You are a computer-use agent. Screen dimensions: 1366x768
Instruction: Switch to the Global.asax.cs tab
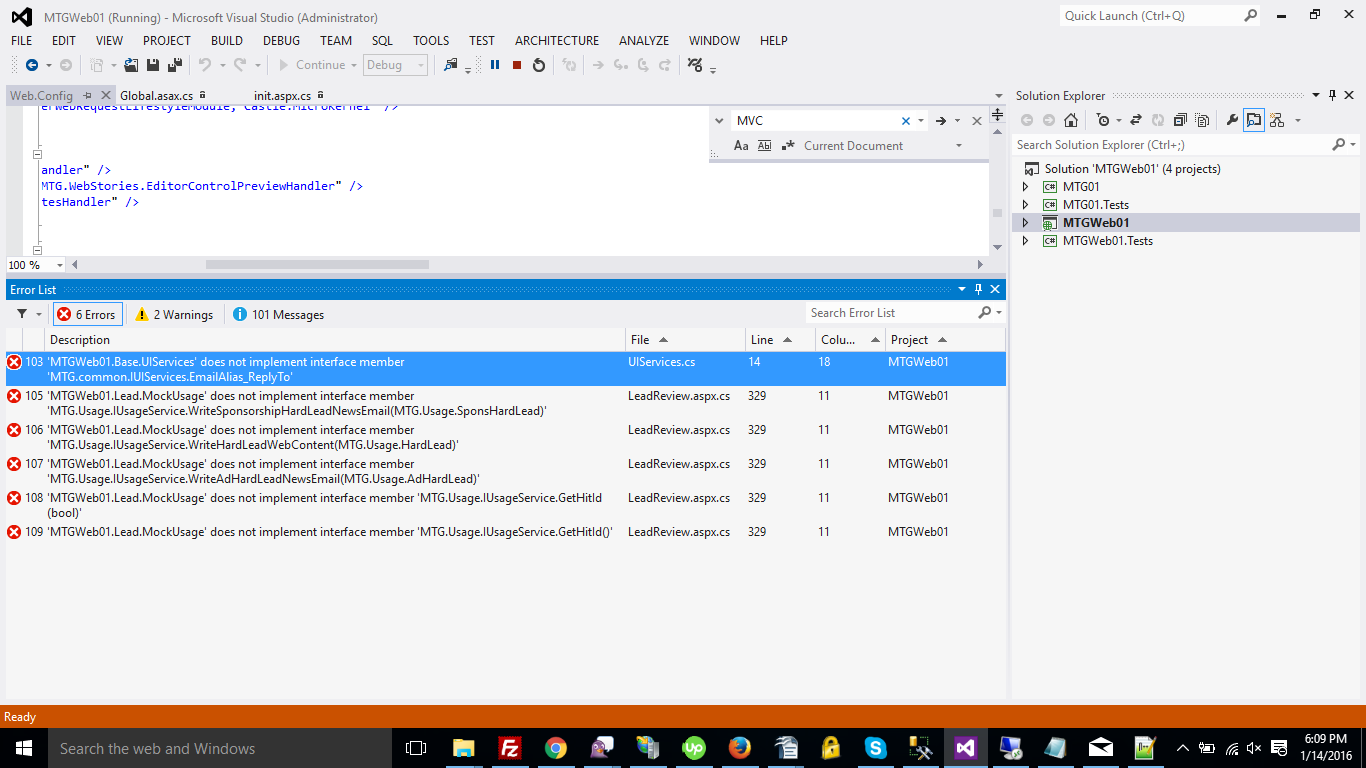156,96
